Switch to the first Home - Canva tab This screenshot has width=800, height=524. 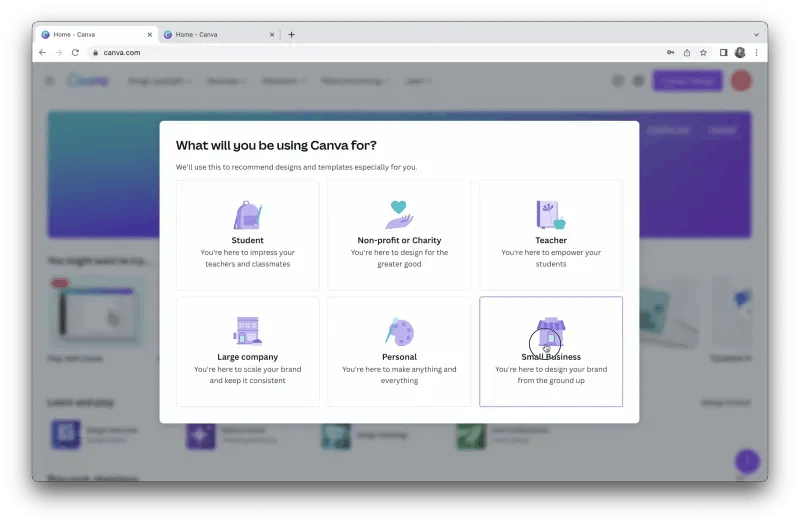point(97,35)
